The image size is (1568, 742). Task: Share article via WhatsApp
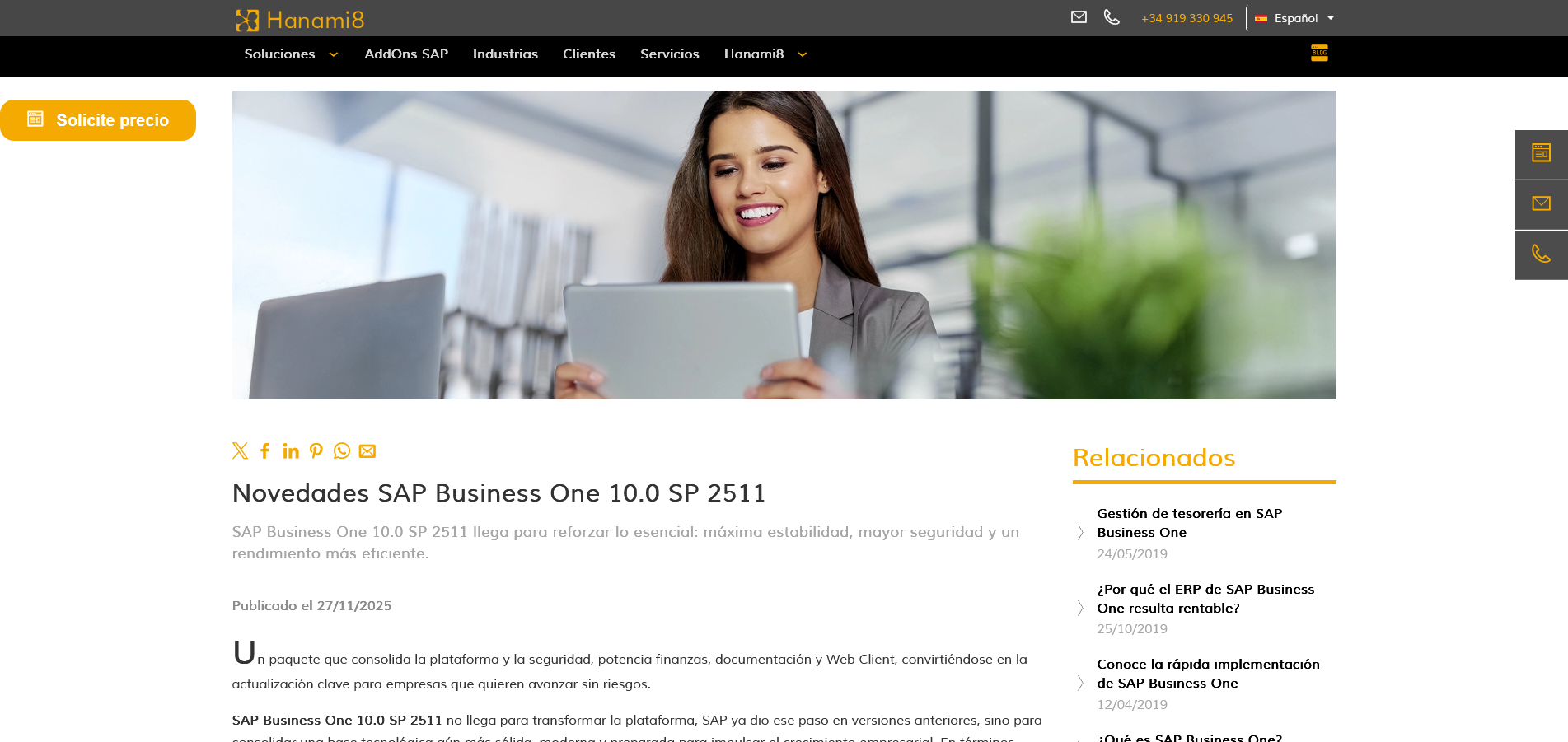click(x=342, y=450)
